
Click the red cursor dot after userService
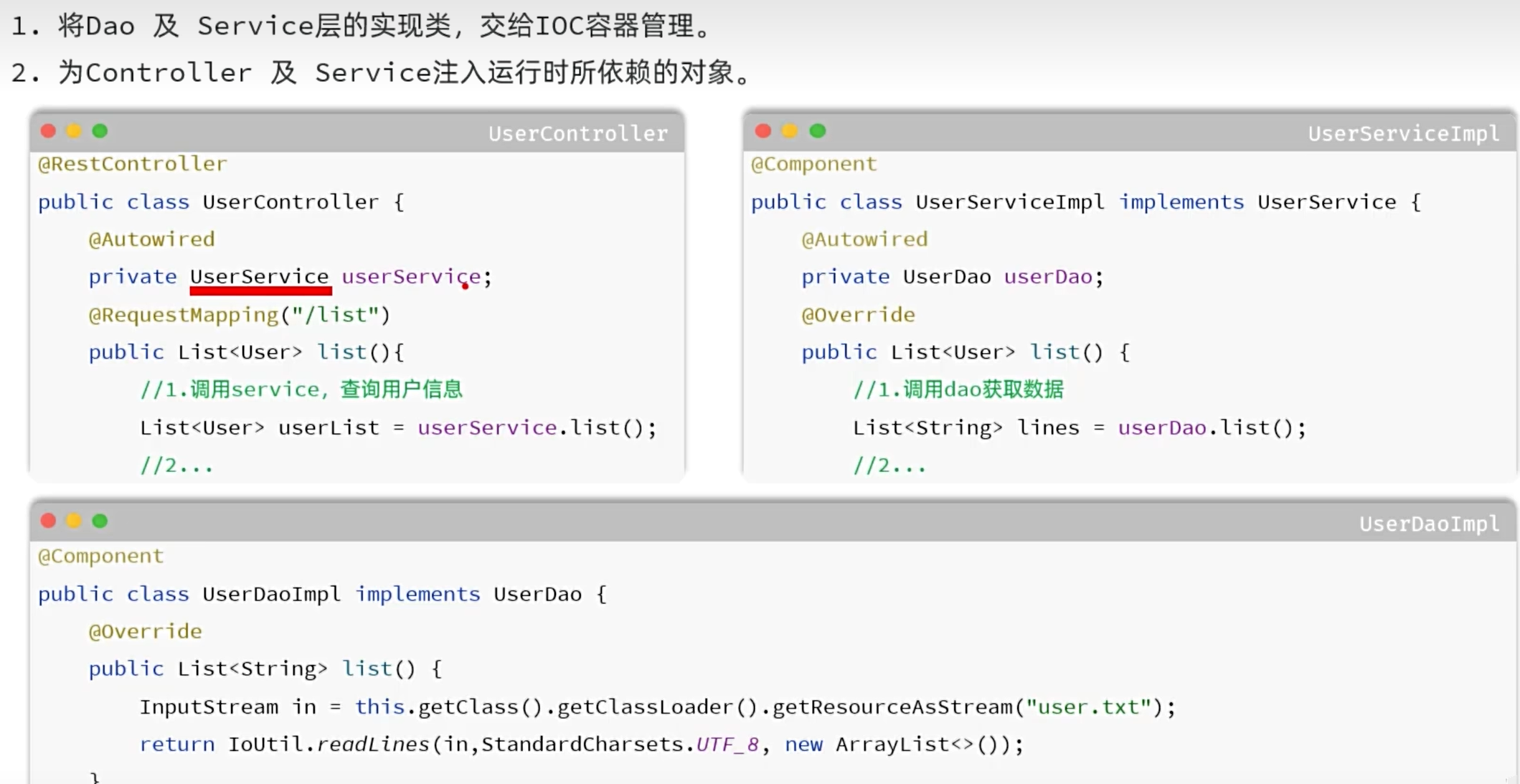tap(465, 285)
